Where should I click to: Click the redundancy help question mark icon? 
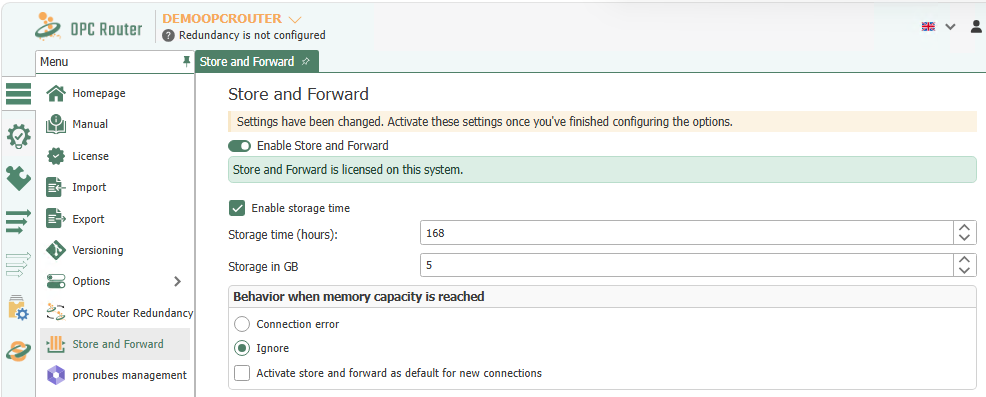pyautogui.click(x=168, y=35)
